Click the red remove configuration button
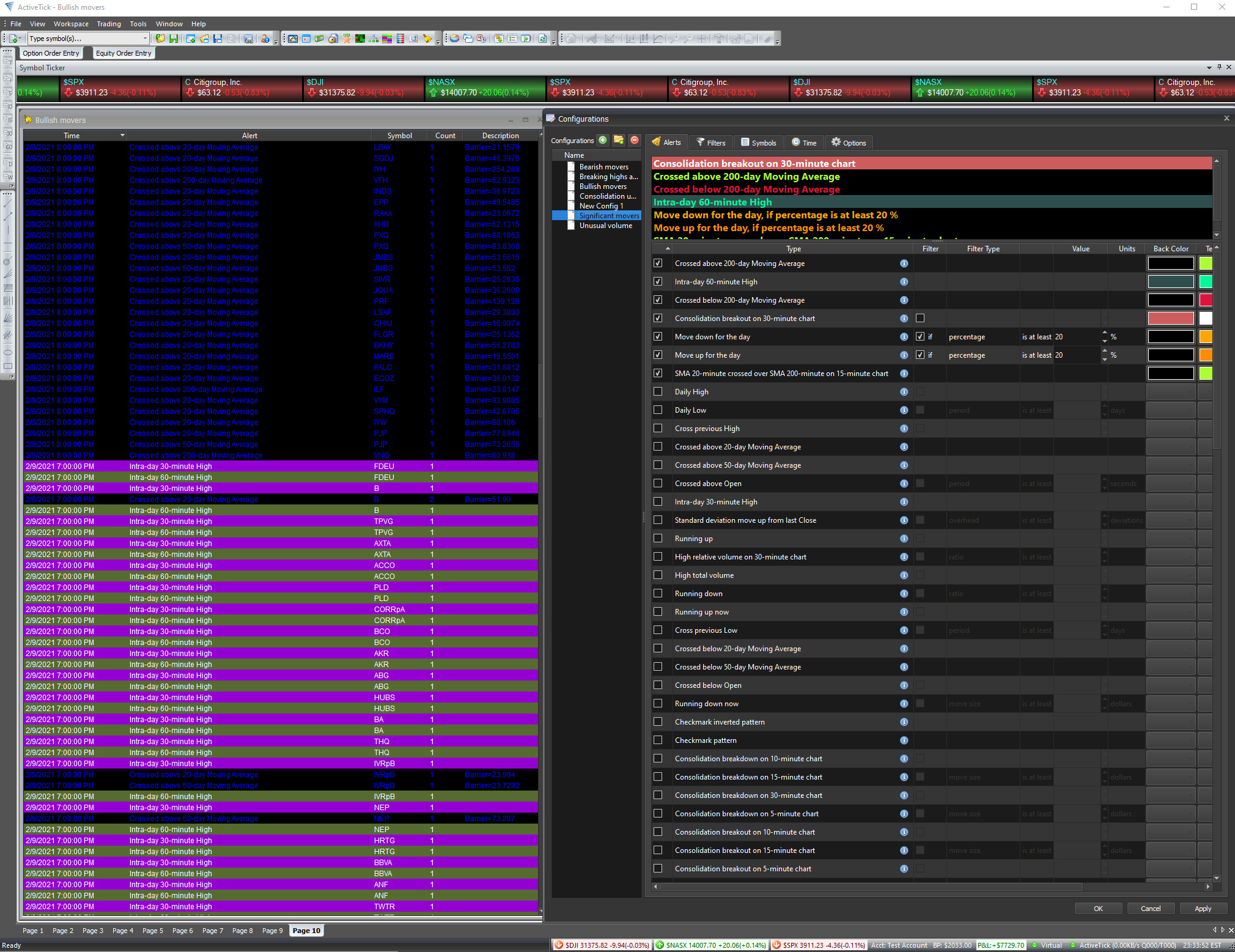Image resolution: width=1235 pixels, height=952 pixels. pos(635,140)
